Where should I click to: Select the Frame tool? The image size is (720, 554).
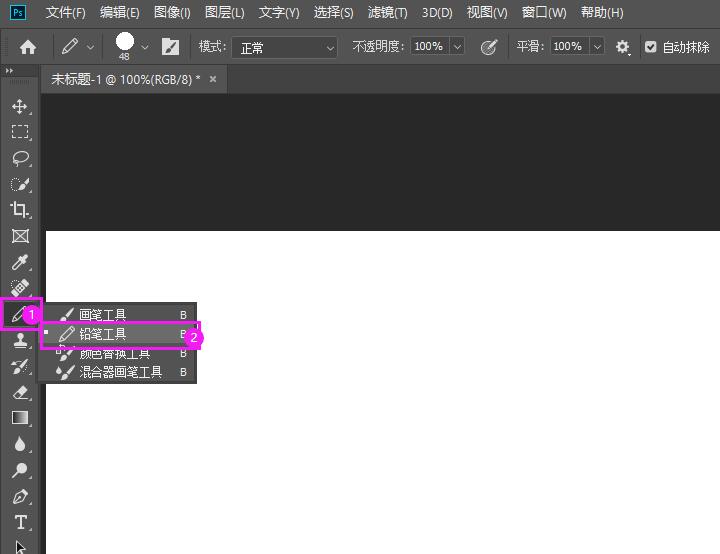pos(20,236)
